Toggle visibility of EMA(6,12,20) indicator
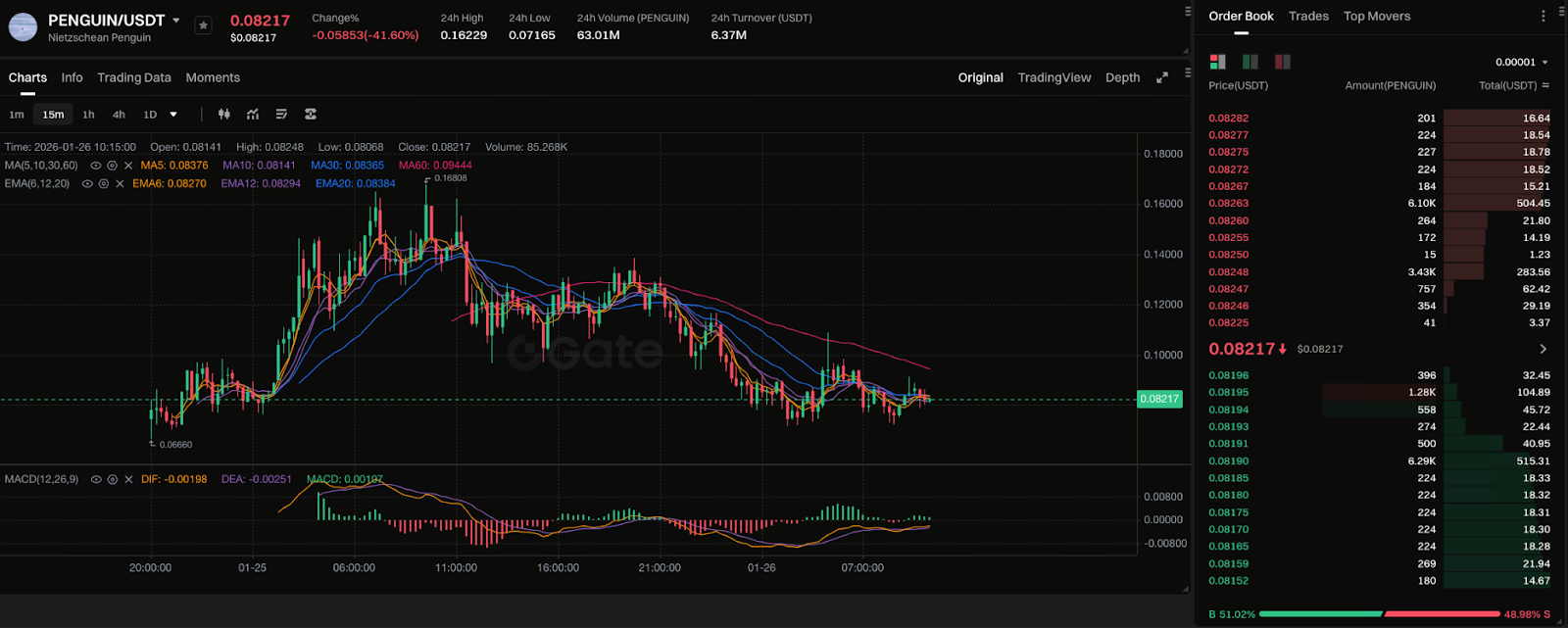The height and width of the screenshot is (628, 1568). point(88,184)
